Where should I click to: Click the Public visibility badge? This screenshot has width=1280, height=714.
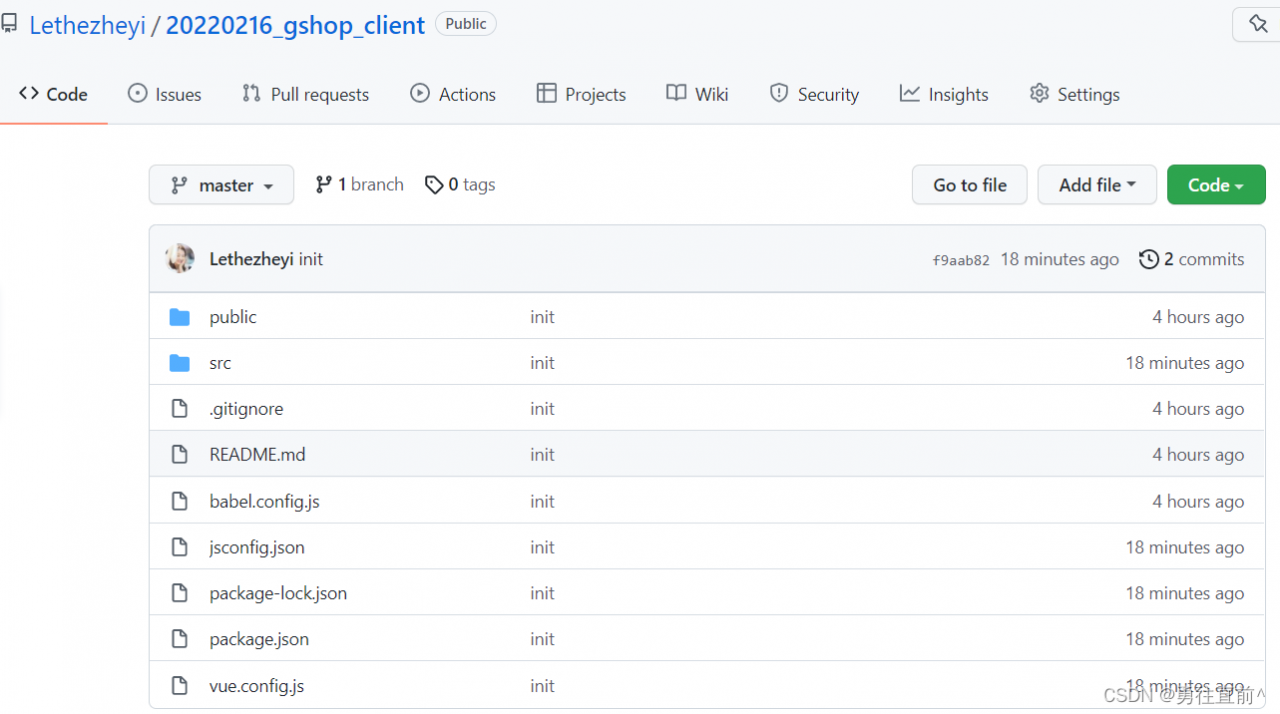coord(466,24)
